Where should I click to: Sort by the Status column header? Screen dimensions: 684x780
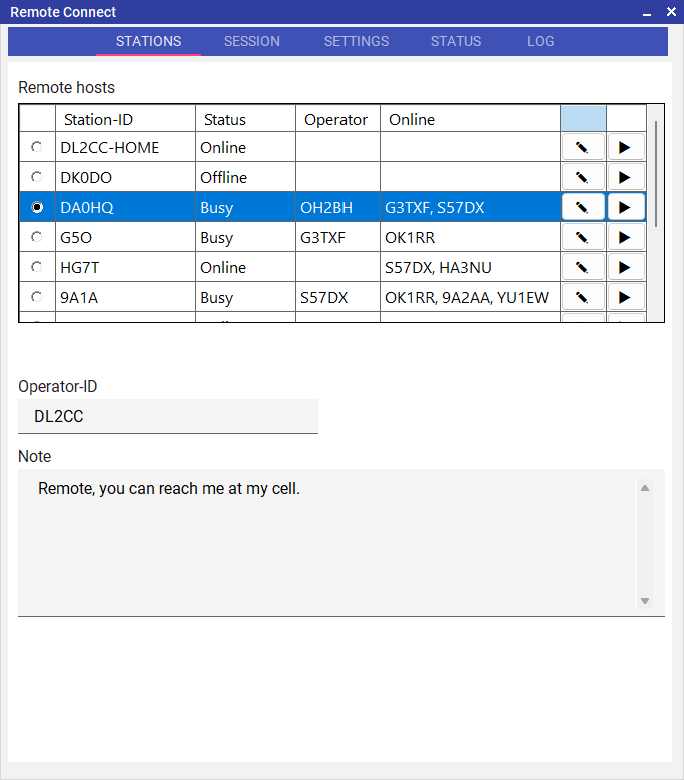(246, 119)
